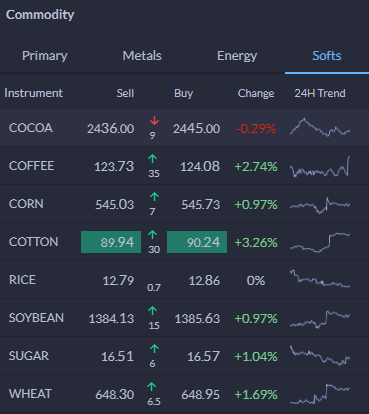The image size is (369, 414).
Task: Switch to the Metals tab
Action: pyautogui.click(x=142, y=55)
